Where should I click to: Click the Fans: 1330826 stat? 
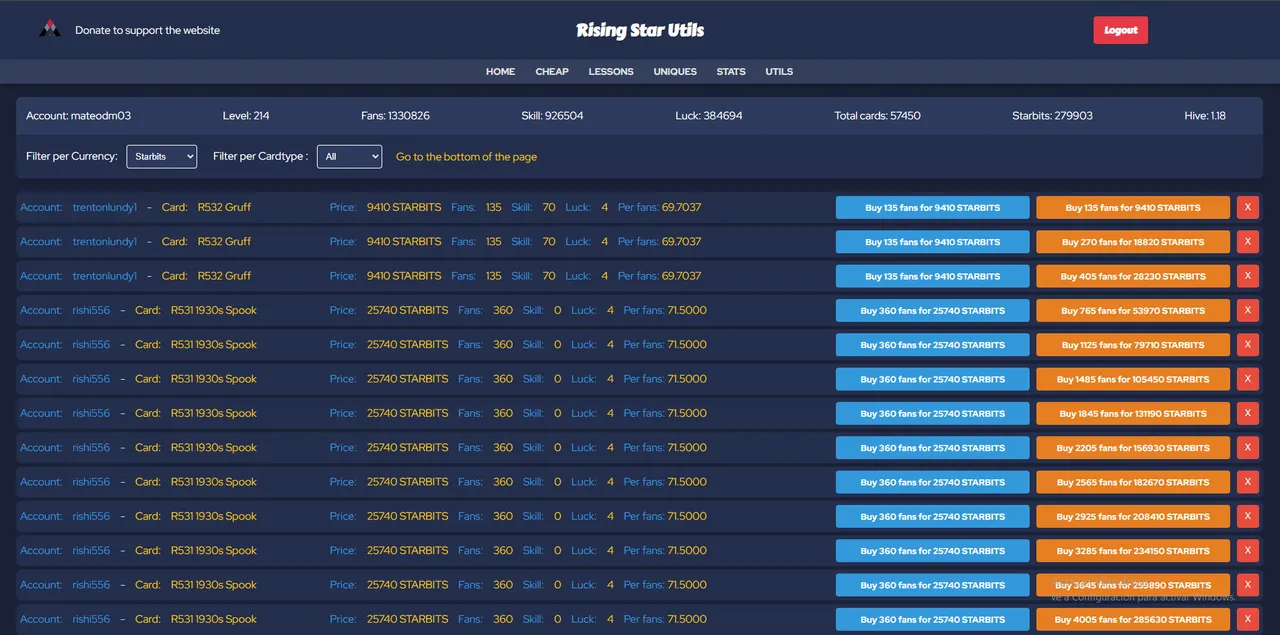tap(395, 116)
